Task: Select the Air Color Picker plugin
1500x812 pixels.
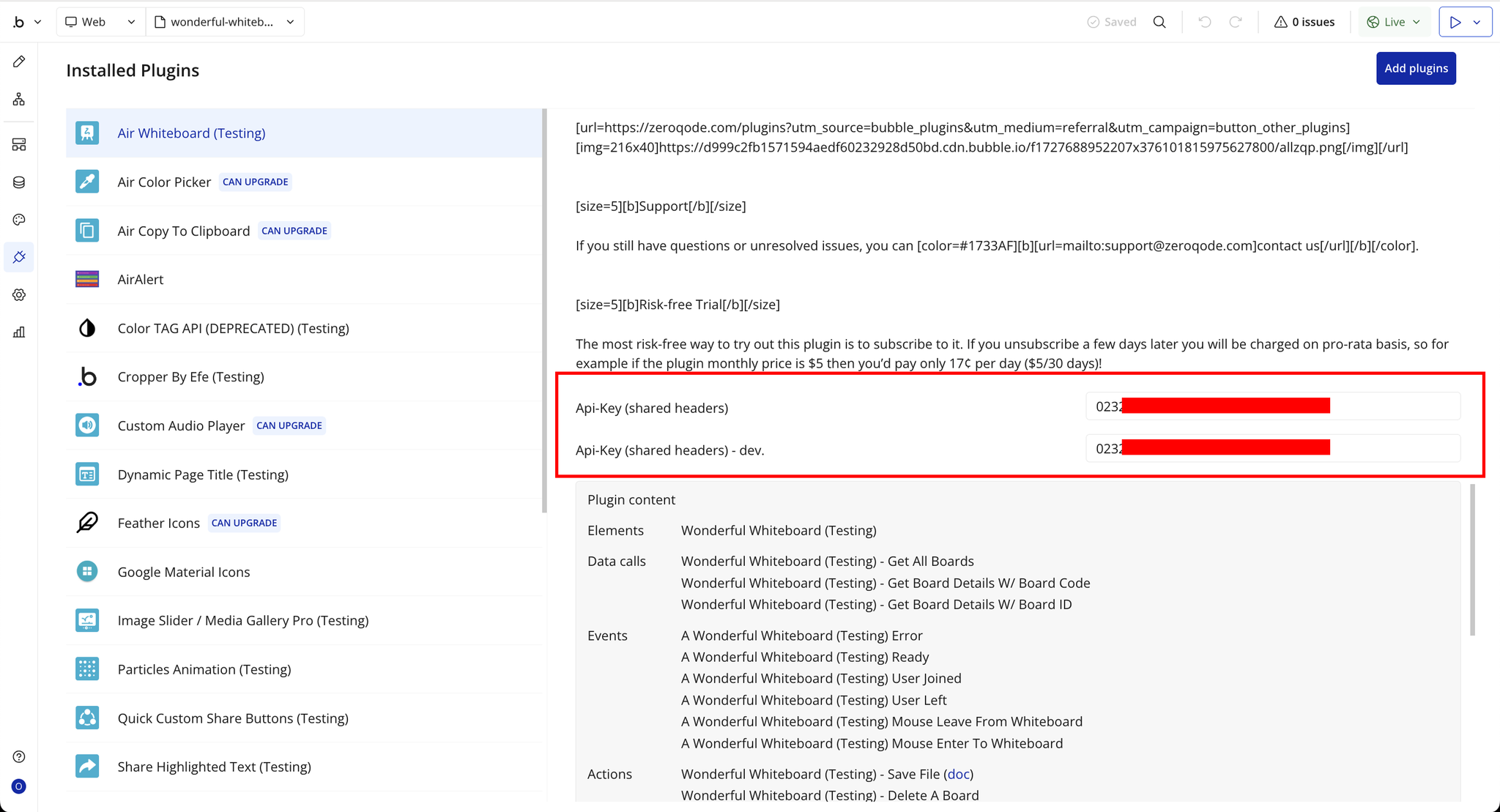Action: 164,182
